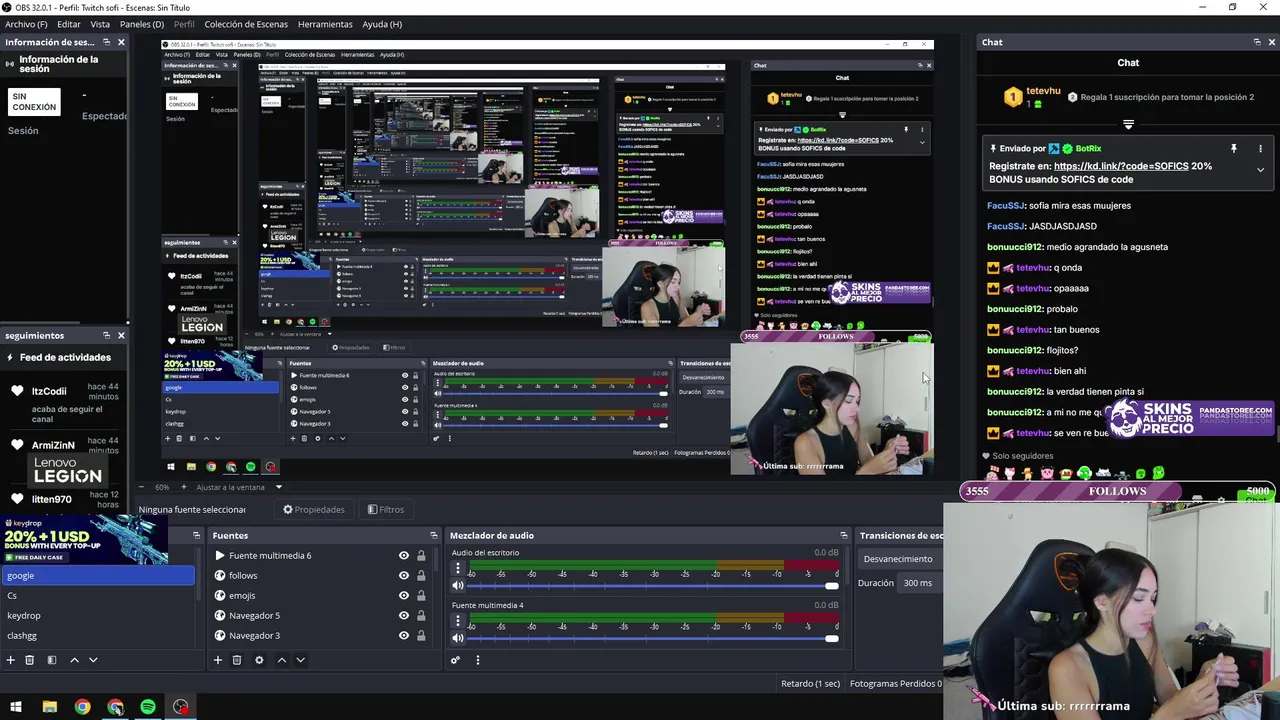1280x720 pixels.
Task: Add a new source with the plus icon
Action: (x=217, y=660)
